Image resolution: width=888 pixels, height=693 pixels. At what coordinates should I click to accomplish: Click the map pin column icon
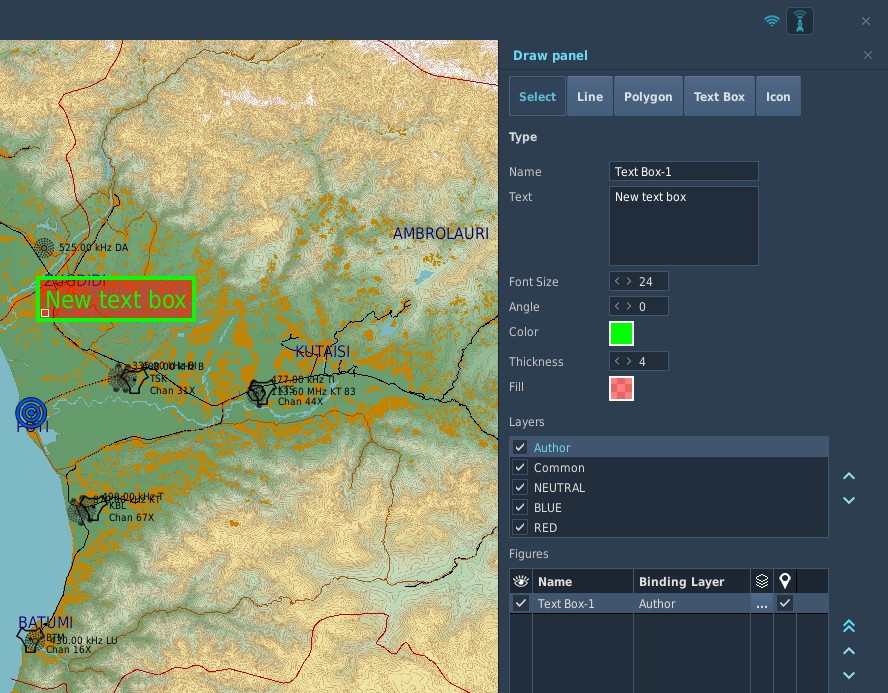784,581
